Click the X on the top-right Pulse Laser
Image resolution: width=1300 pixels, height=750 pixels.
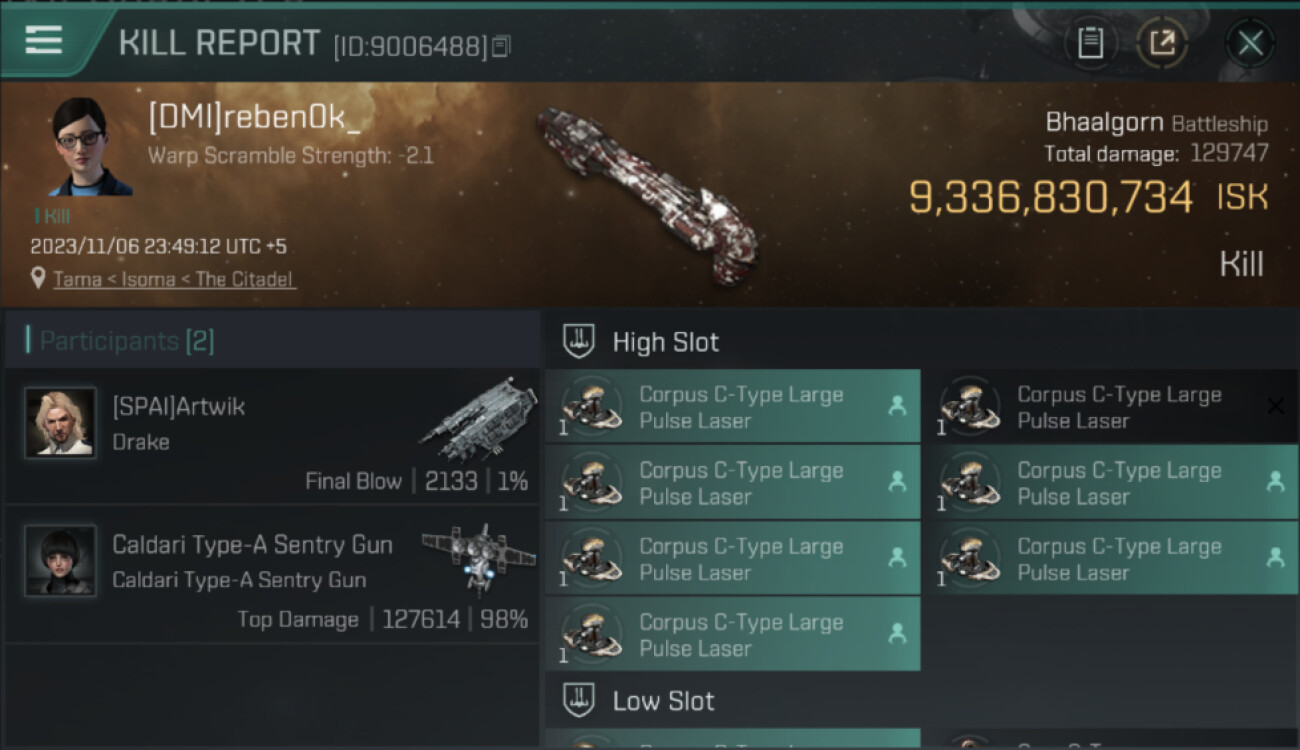point(1275,405)
